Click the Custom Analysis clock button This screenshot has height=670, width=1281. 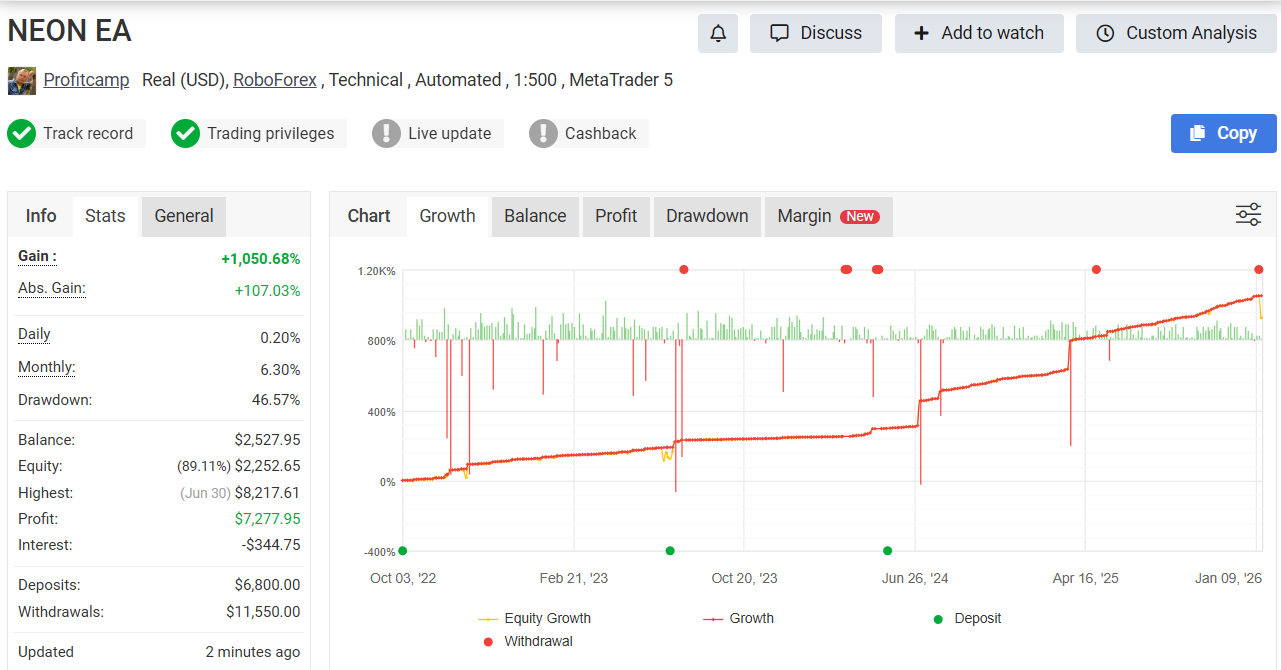click(x=1176, y=33)
